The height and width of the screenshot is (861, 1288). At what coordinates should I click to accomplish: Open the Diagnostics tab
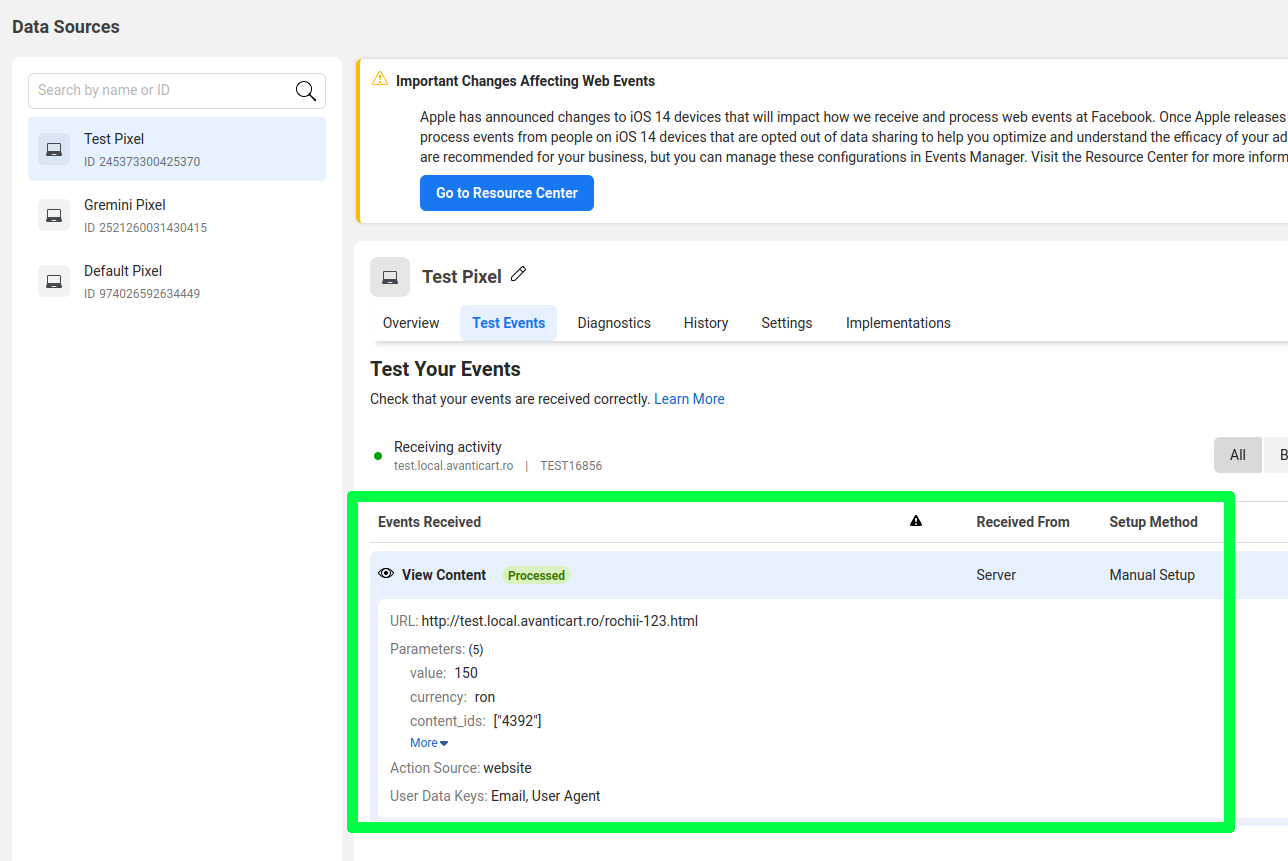(x=614, y=323)
